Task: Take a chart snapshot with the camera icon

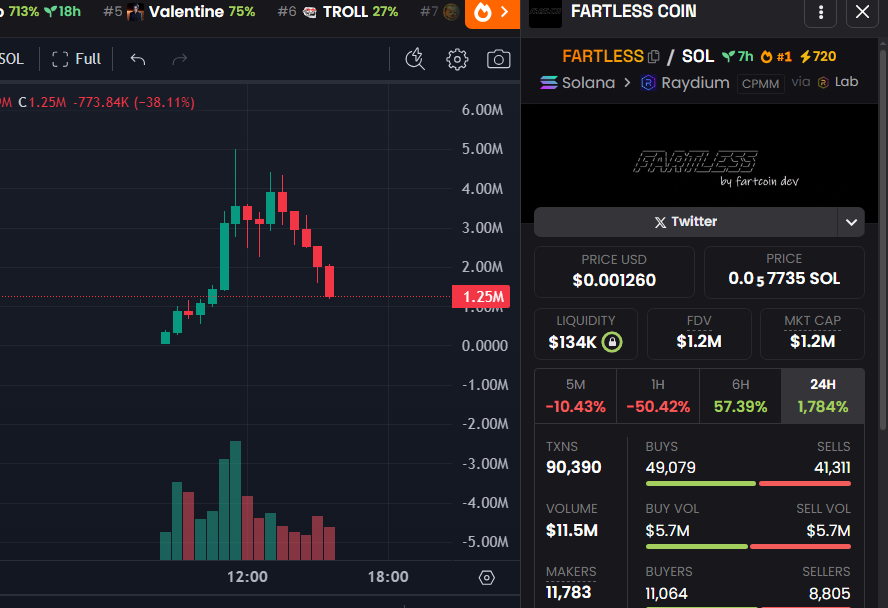Action: 498,59
